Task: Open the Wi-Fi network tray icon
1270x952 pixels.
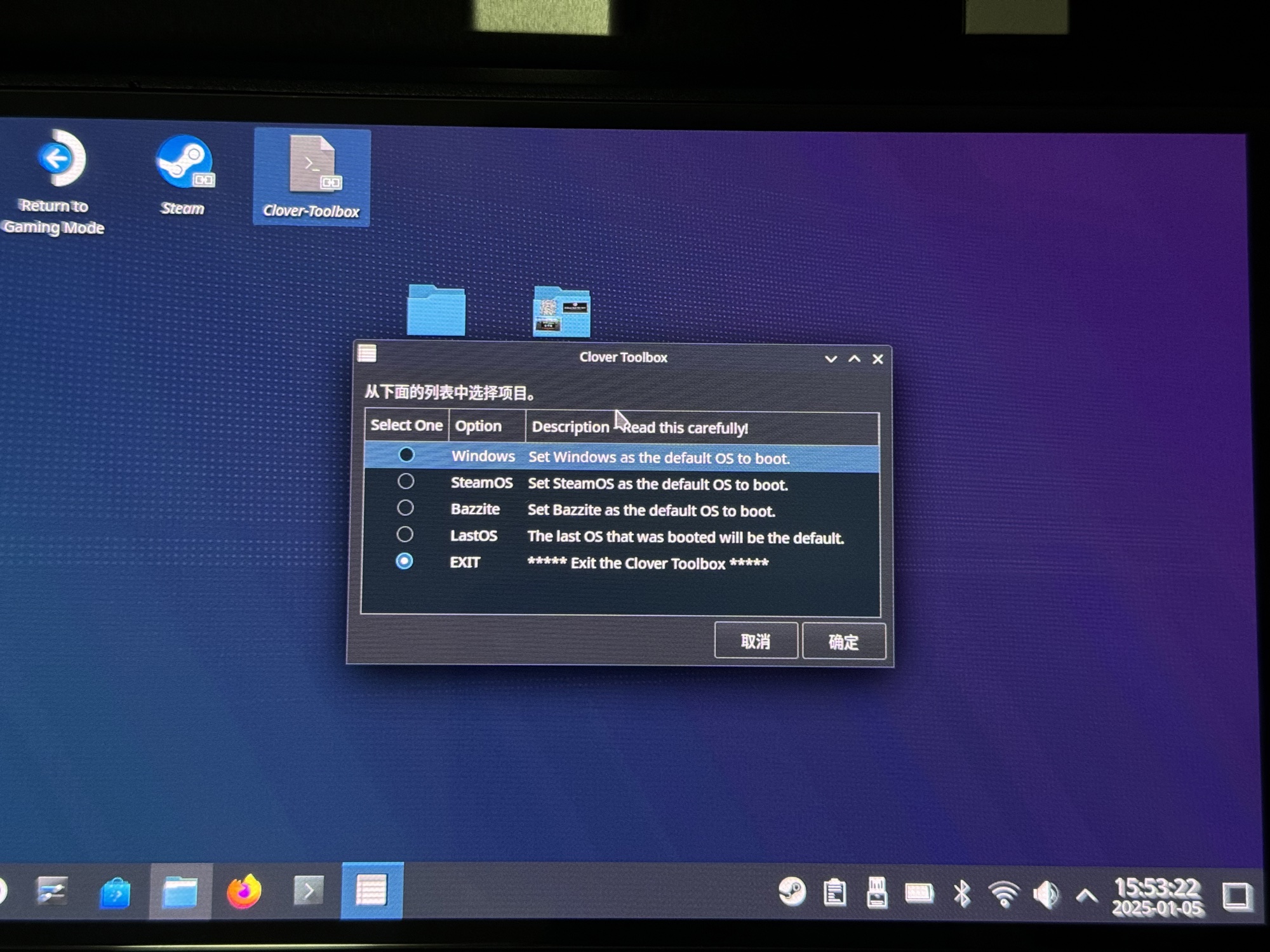Action: (1004, 894)
